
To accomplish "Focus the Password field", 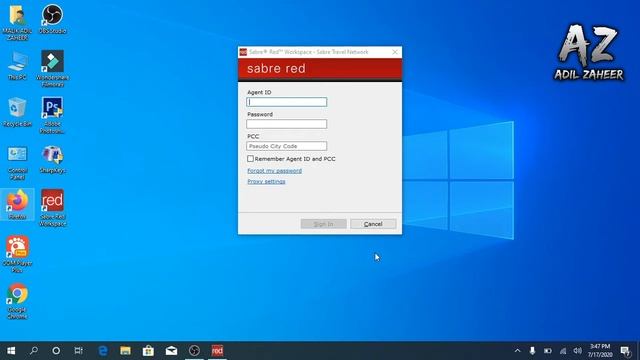I will pos(287,124).
